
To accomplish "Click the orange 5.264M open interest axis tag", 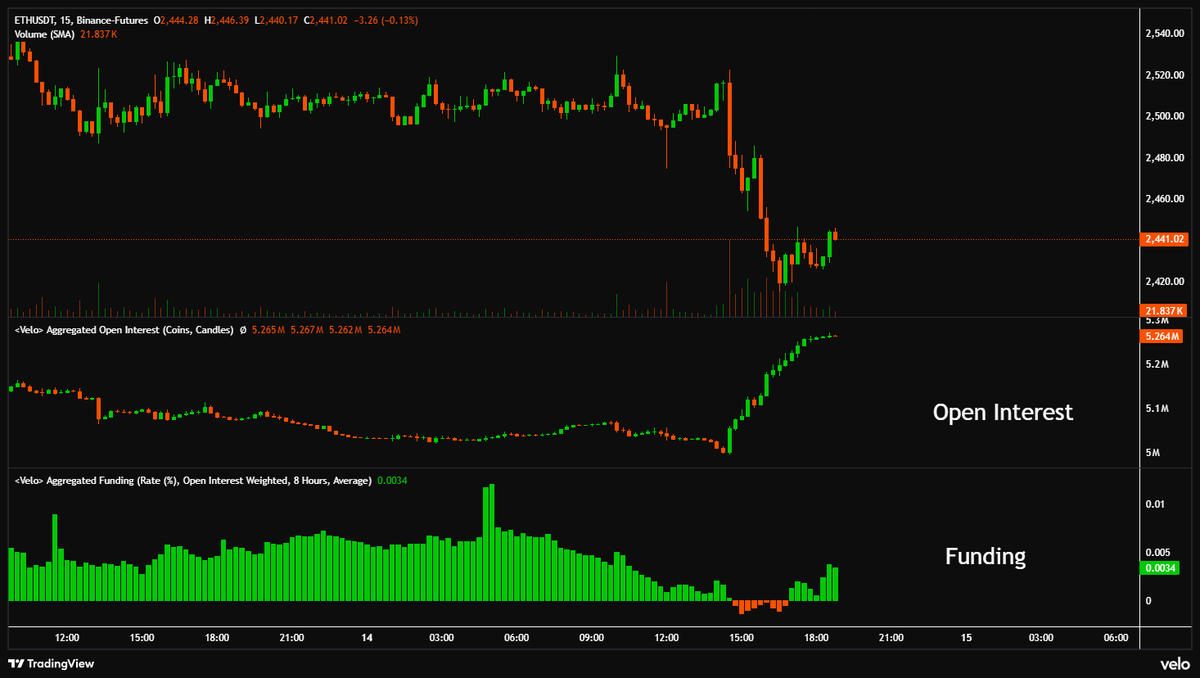I will point(1161,337).
